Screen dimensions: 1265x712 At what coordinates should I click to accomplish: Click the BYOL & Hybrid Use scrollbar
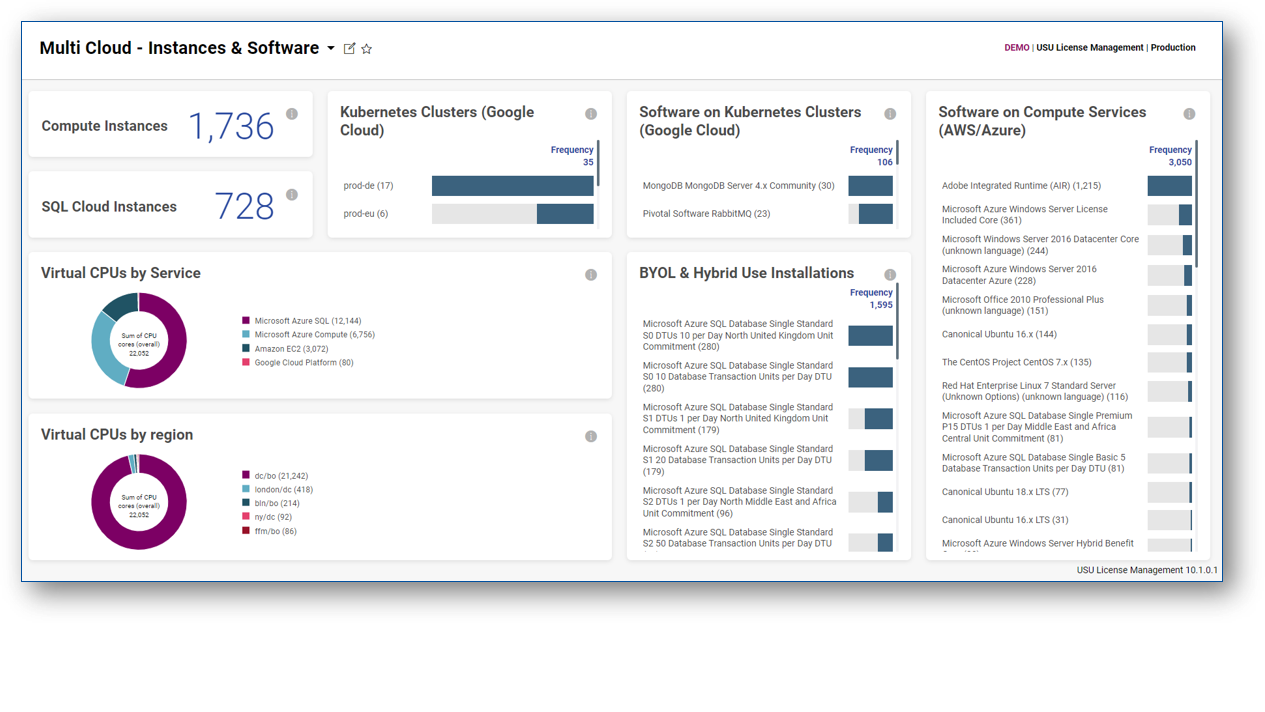tap(897, 320)
